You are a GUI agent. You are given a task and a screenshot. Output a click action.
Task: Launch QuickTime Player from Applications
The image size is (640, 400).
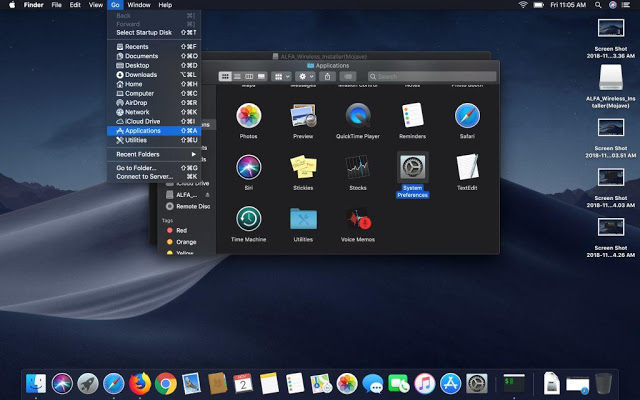coord(359,116)
